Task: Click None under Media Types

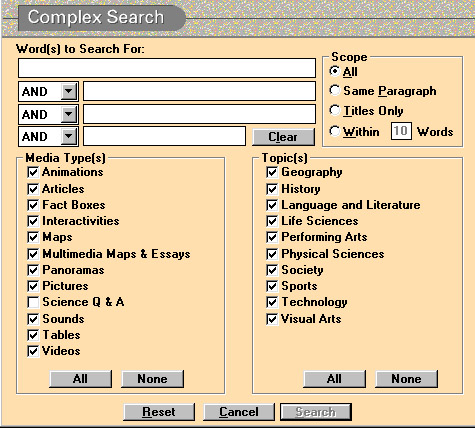Action: pos(152,379)
